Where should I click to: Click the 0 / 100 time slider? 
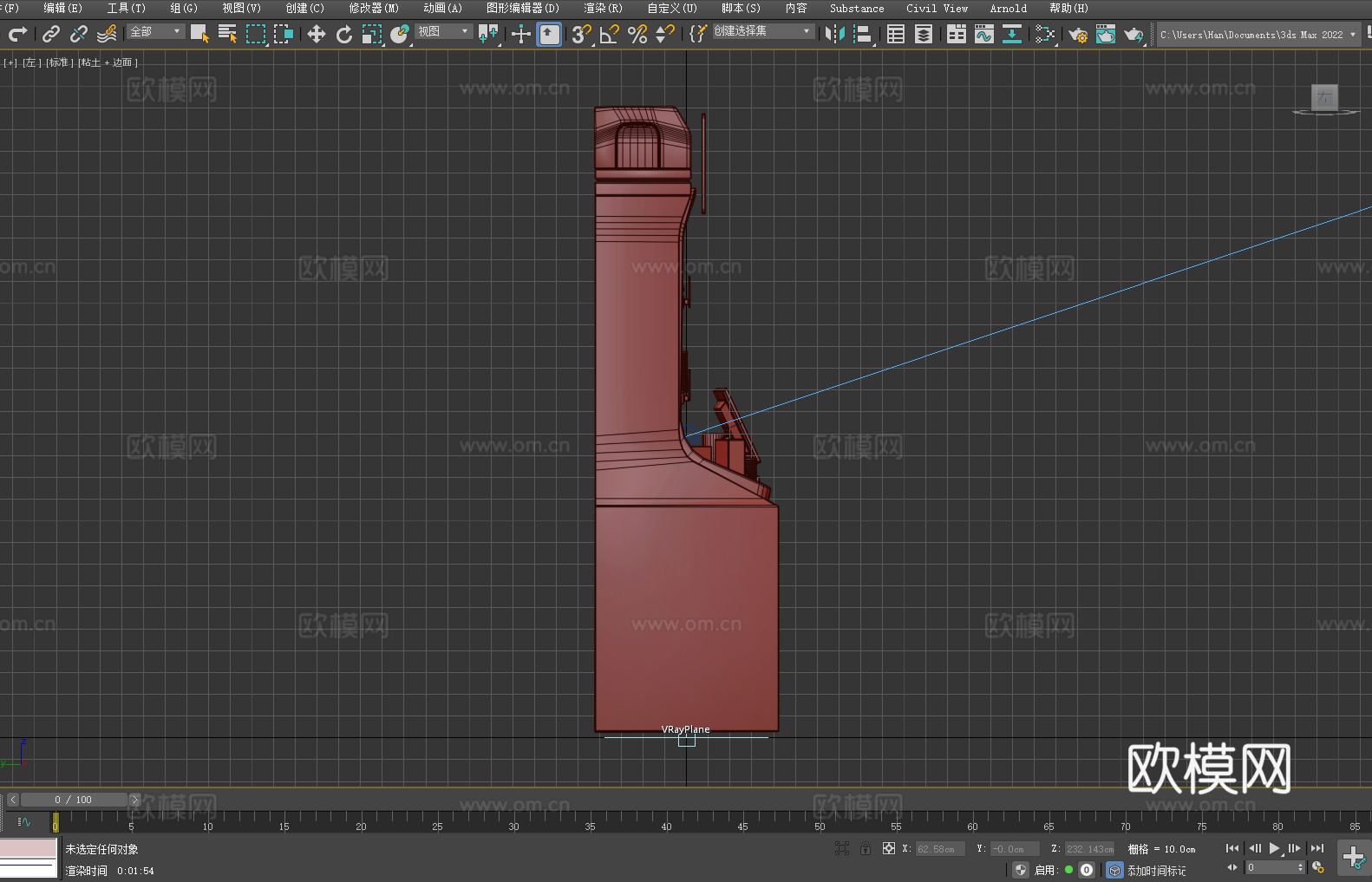[74, 800]
